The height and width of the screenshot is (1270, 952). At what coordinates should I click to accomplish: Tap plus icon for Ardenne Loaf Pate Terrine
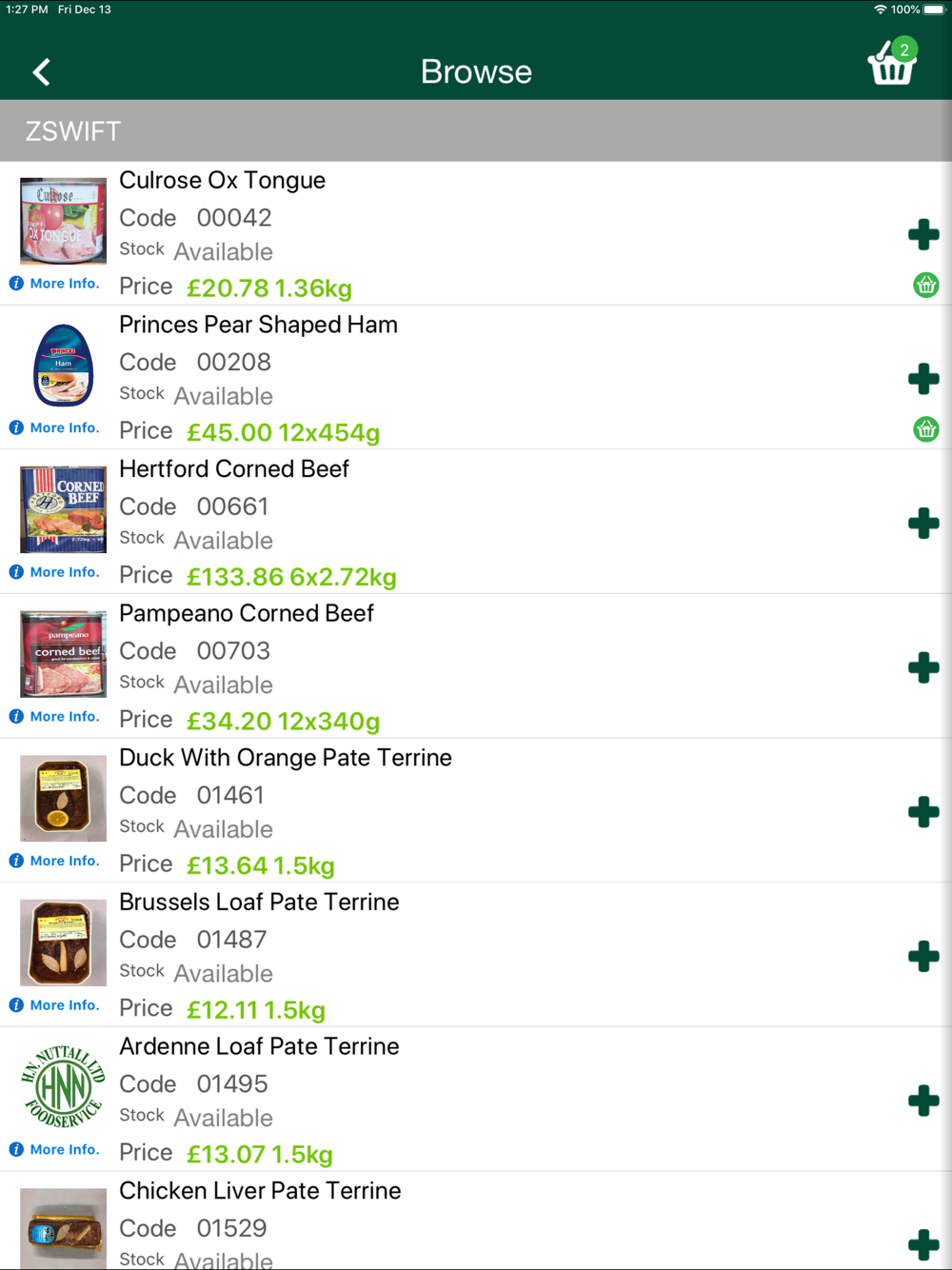tap(923, 1101)
